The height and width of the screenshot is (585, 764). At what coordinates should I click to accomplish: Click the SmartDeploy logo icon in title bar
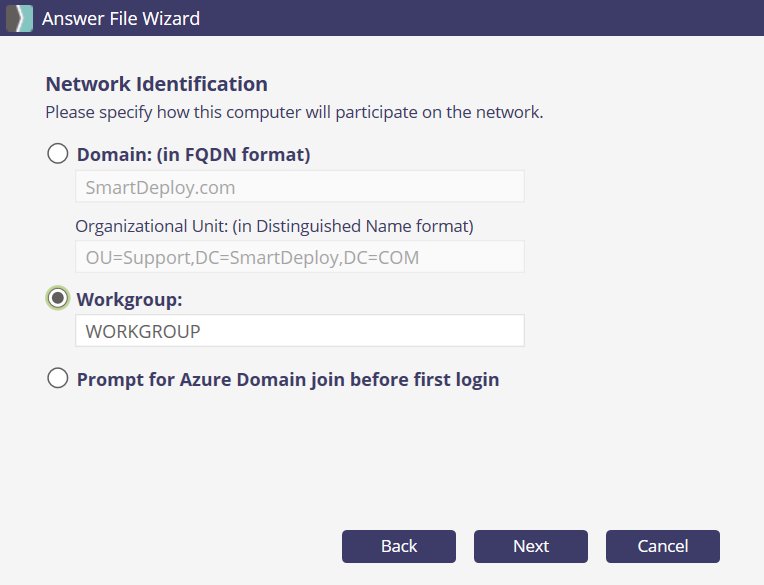tap(19, 18)
